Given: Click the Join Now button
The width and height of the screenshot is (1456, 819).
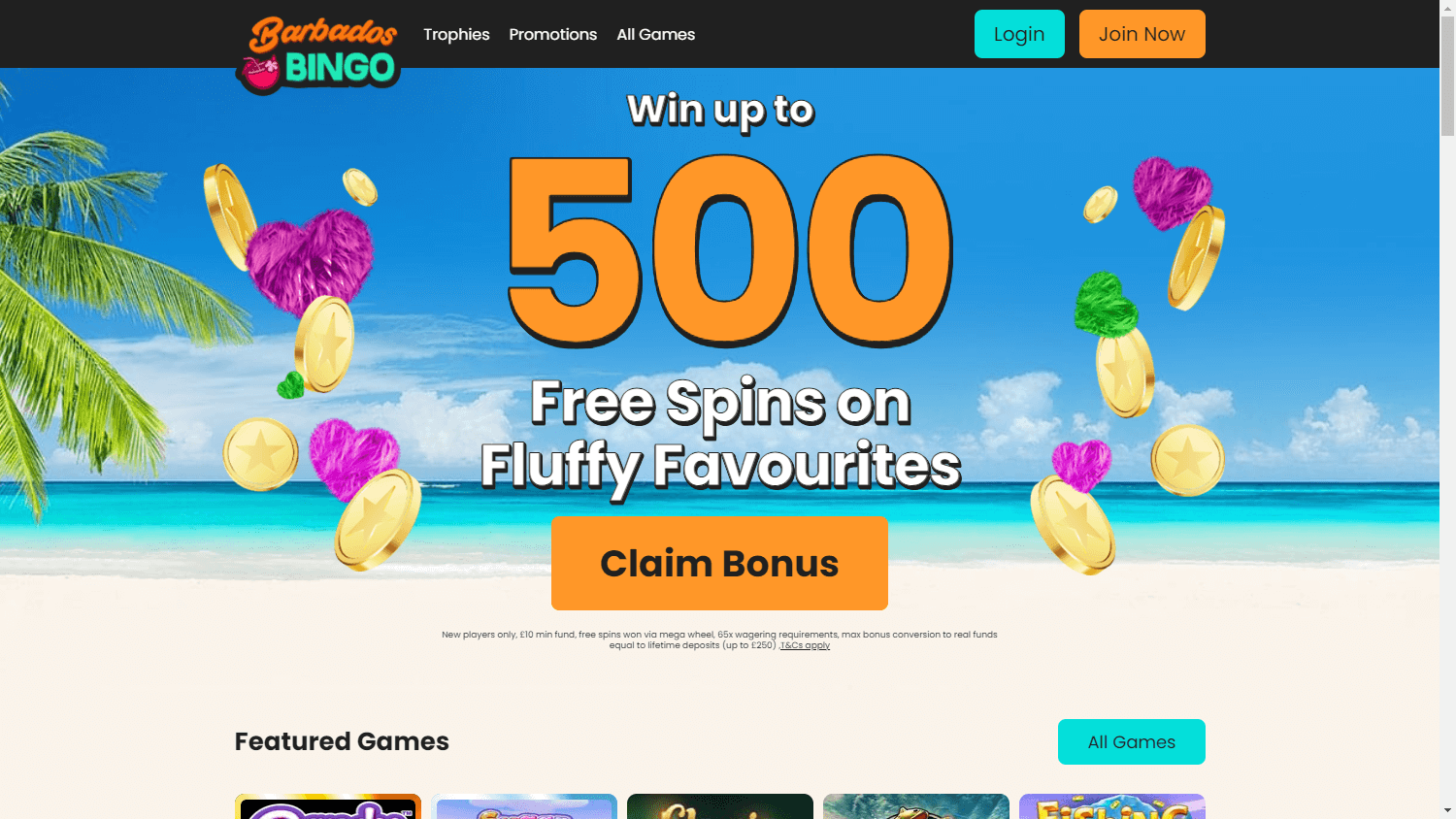Looking at the screenshot, I should click(x=1142, y=34).
